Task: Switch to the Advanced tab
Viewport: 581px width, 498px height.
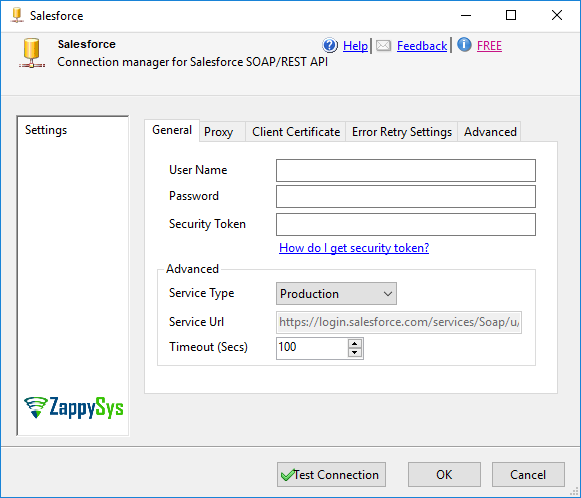Action: 490,132
